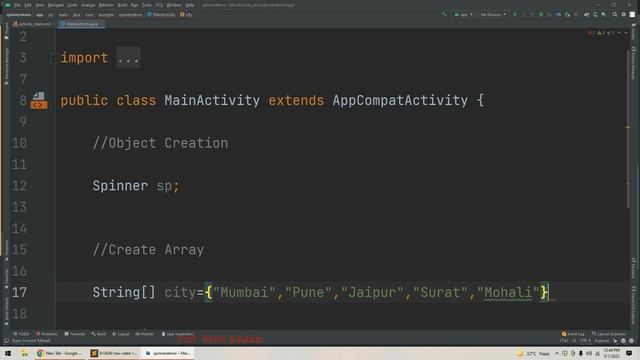Open the Event Log button

pyautogui.click(x=573, y=334)
